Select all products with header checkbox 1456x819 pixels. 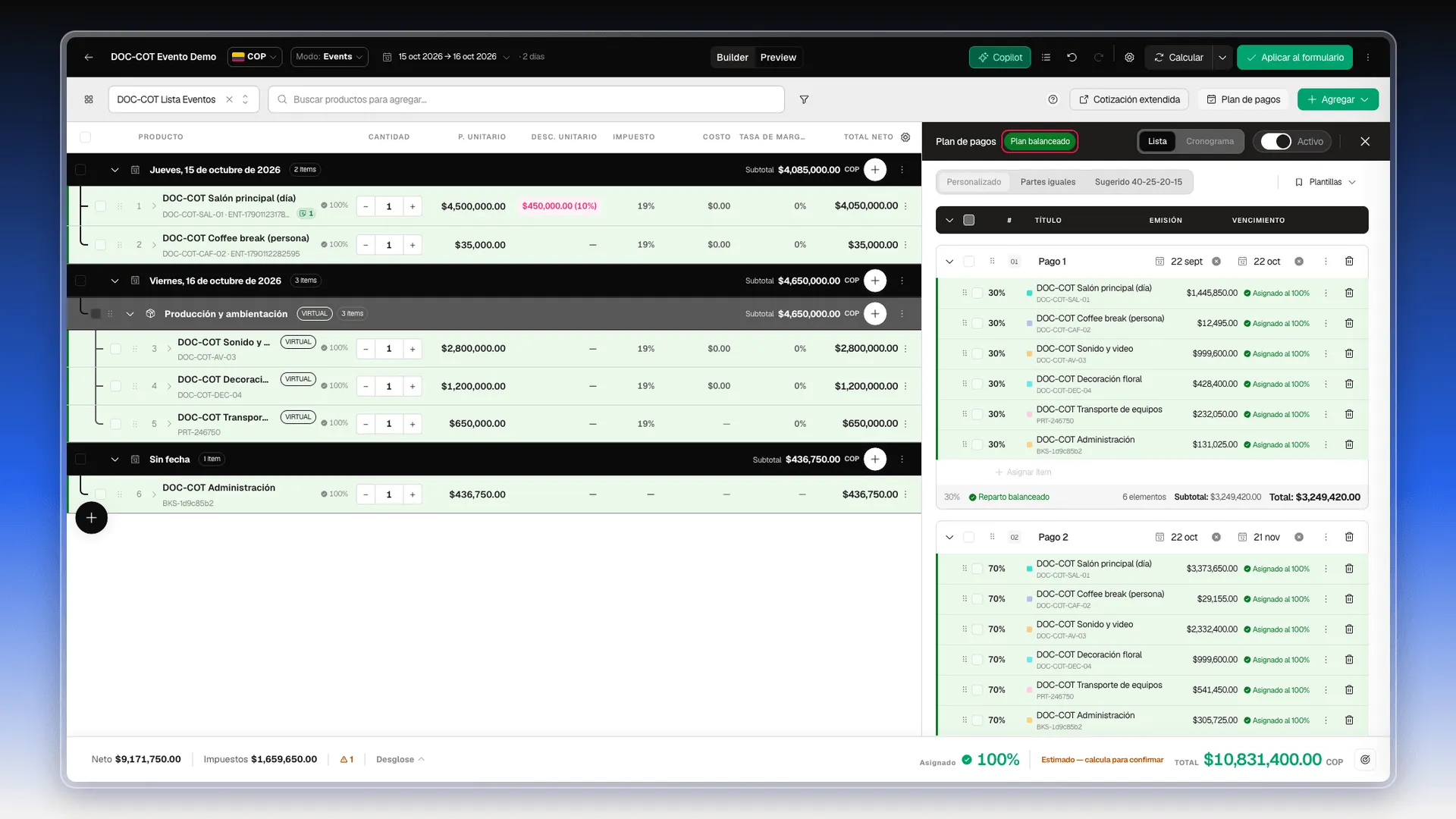pyautogui.click(x=85, y=137)
